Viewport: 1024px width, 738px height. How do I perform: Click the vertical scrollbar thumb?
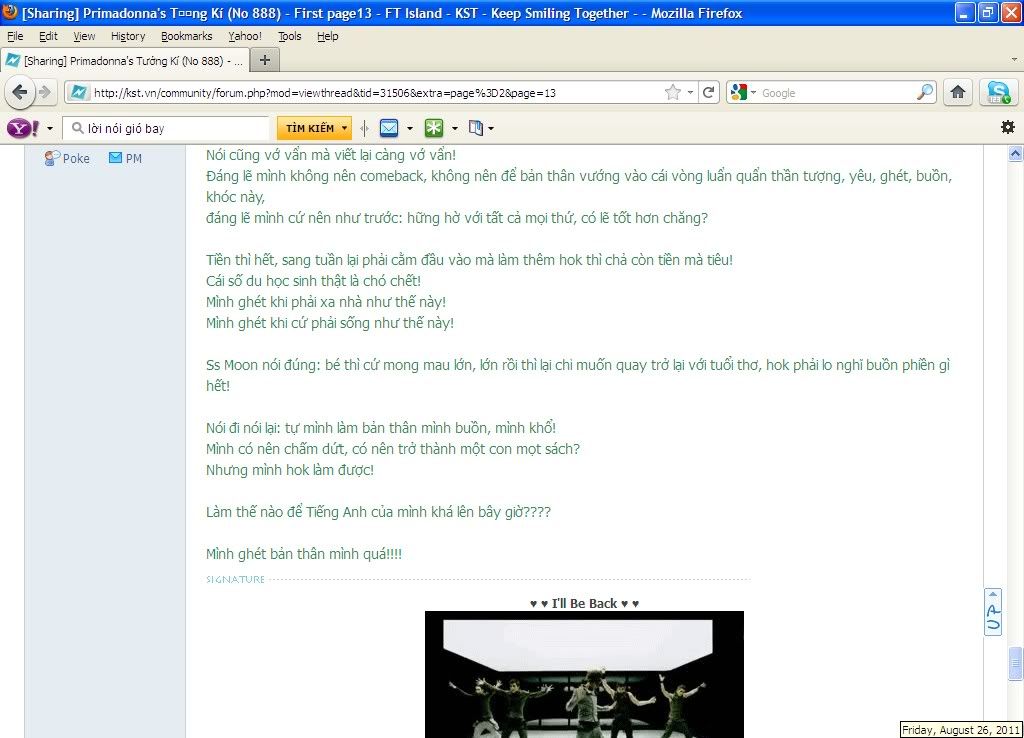coord(1015,663)
